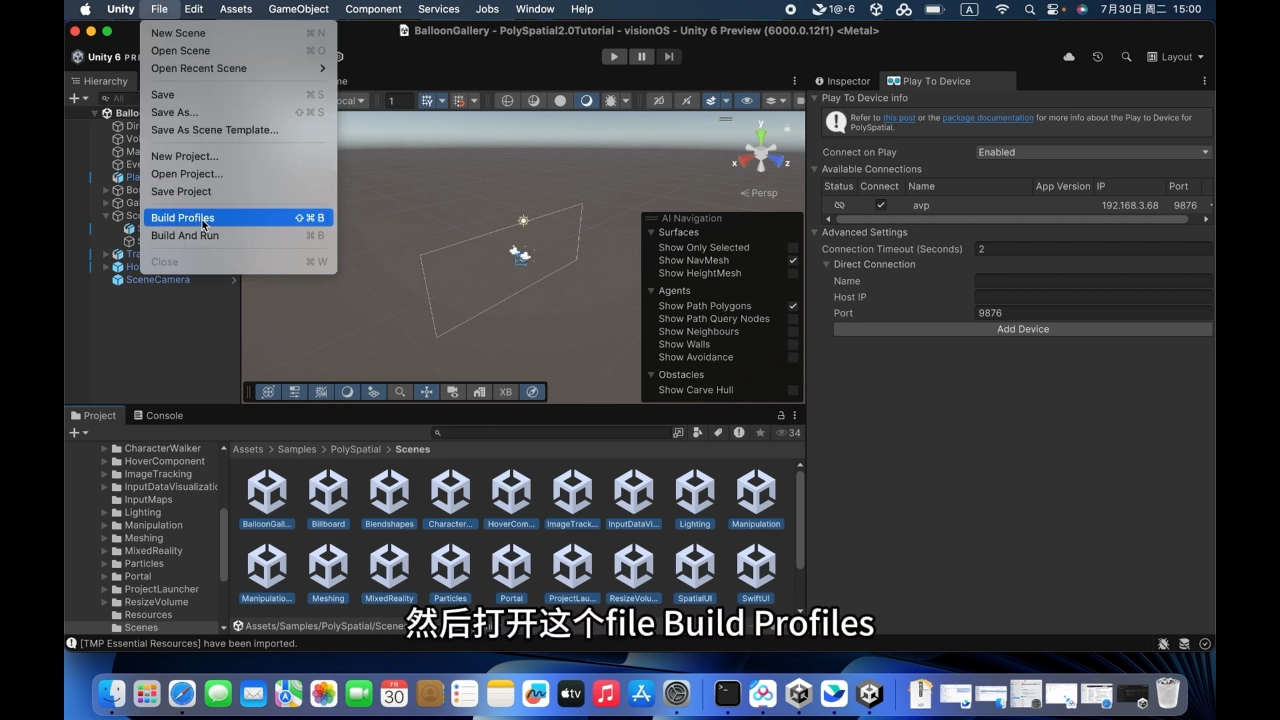Image resolution: width=1280 pixels, height=720 pixels.
Task: Collapse Direct Connection foldout
Action: 826,264
